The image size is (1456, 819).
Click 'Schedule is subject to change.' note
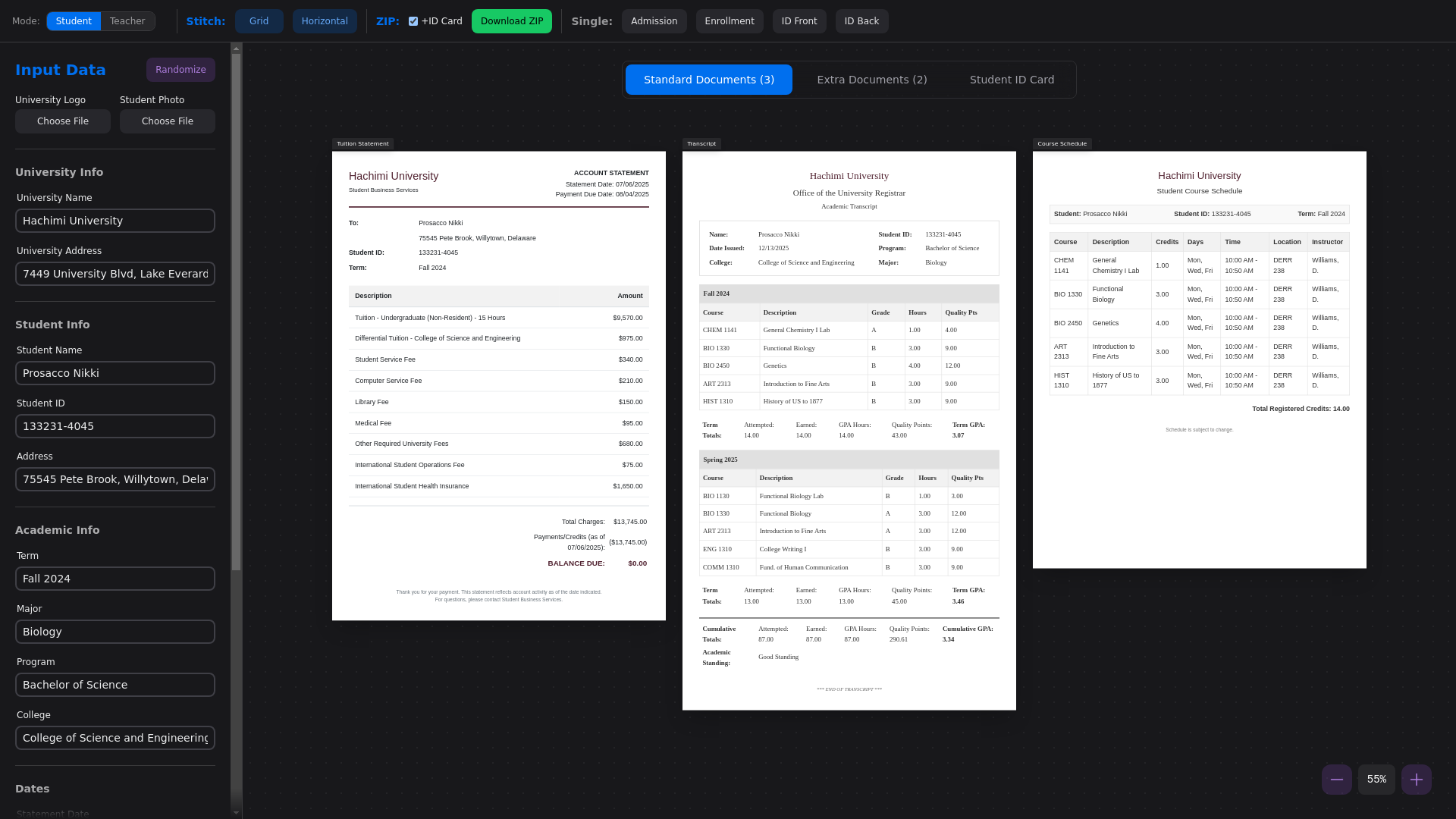pos(1200,430)
